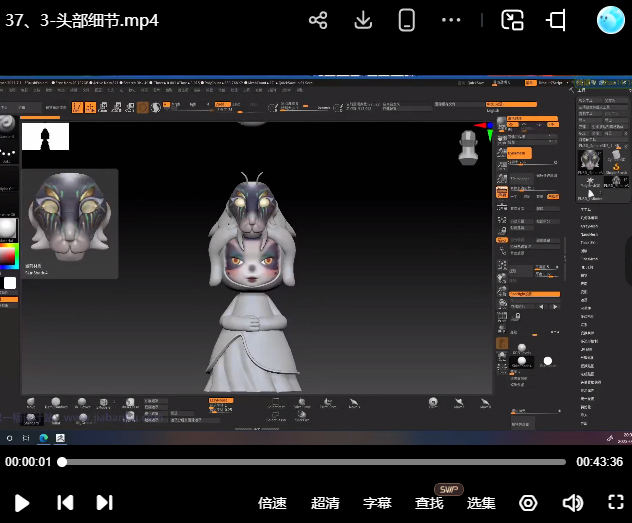The image size is (632, 523).
Task: Mute the audio with the speaker icon
Action: coord(572,503)
